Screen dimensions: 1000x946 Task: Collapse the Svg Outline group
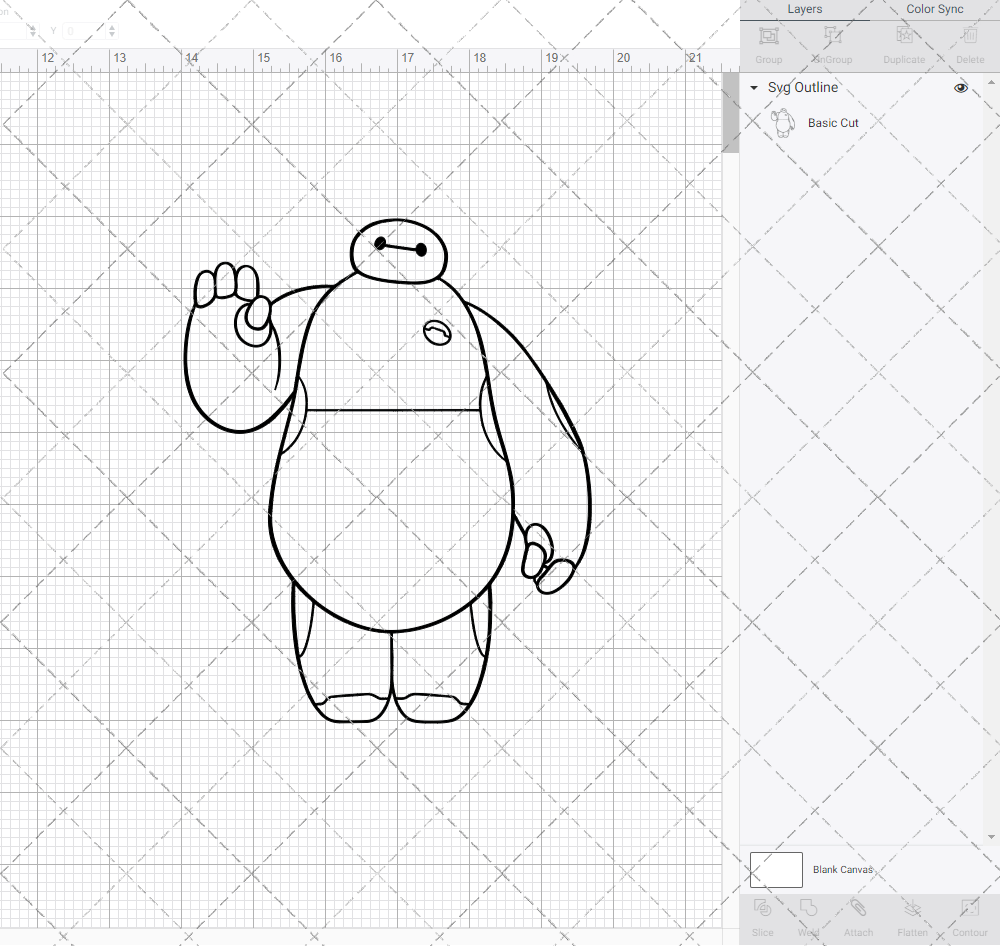(753, 88)
